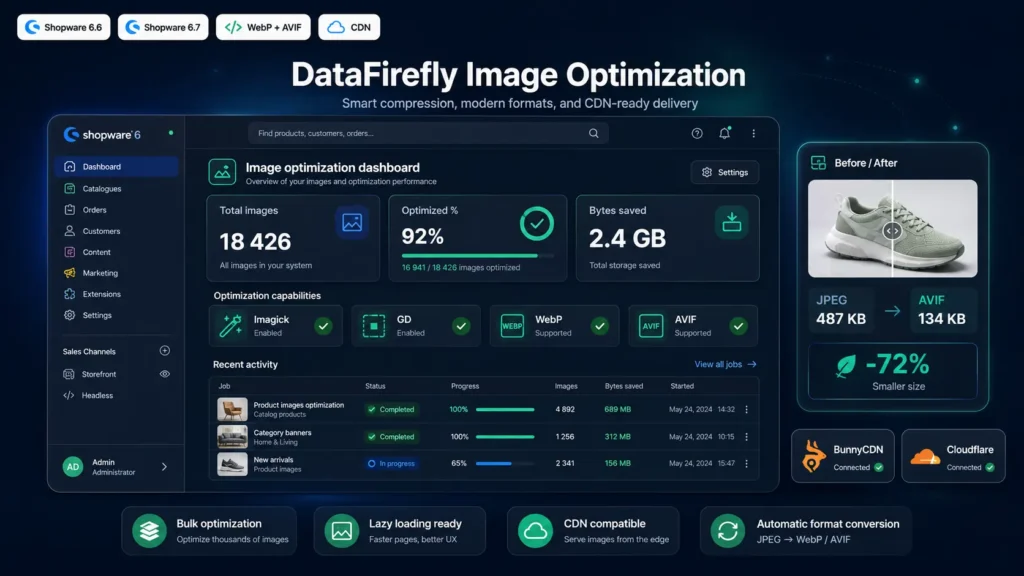Open the notifications bell
The width and height of the screenshot is (1024, 576).
click(724, 133)
